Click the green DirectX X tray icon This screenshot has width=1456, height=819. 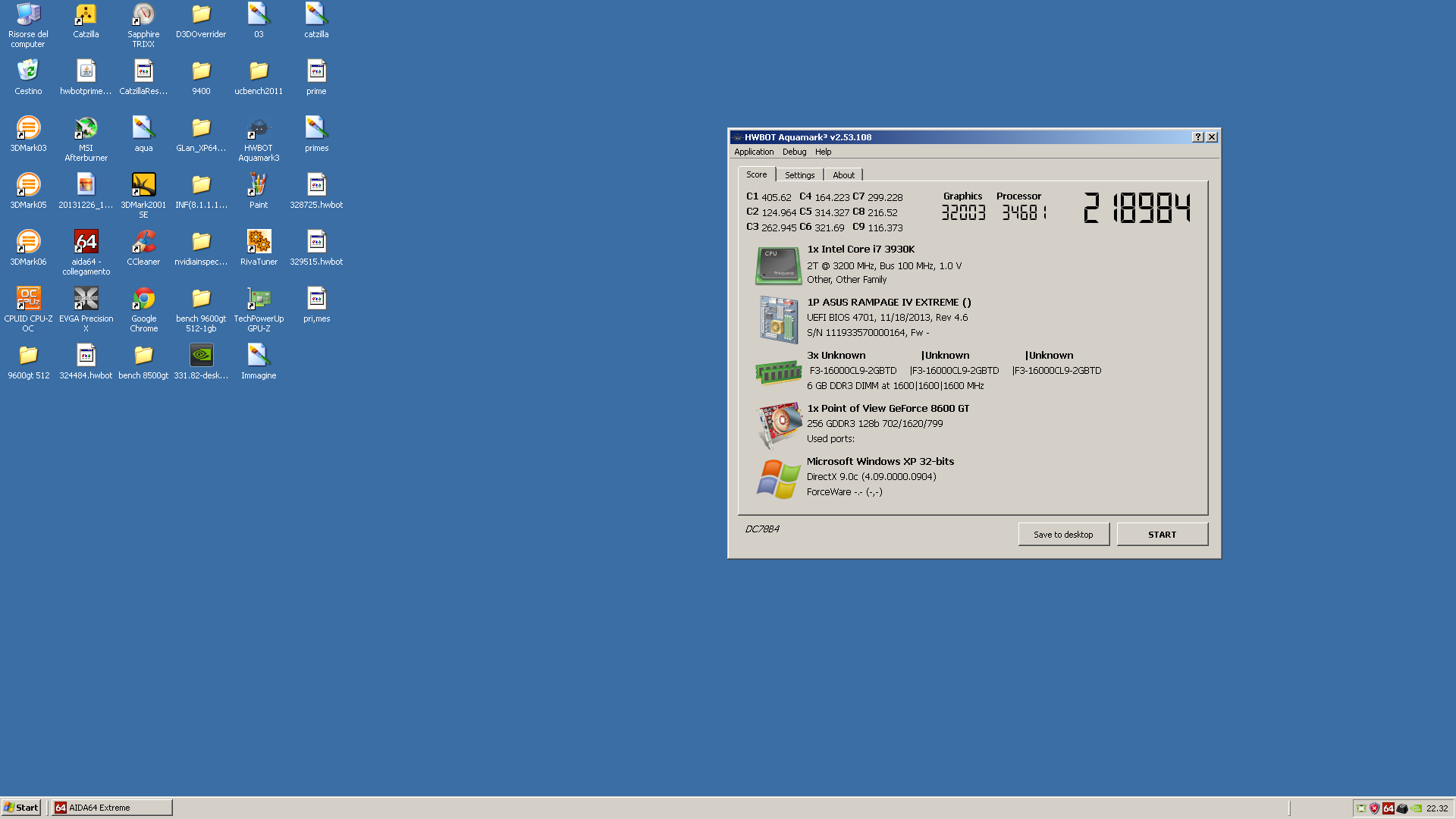(1361, 808)
